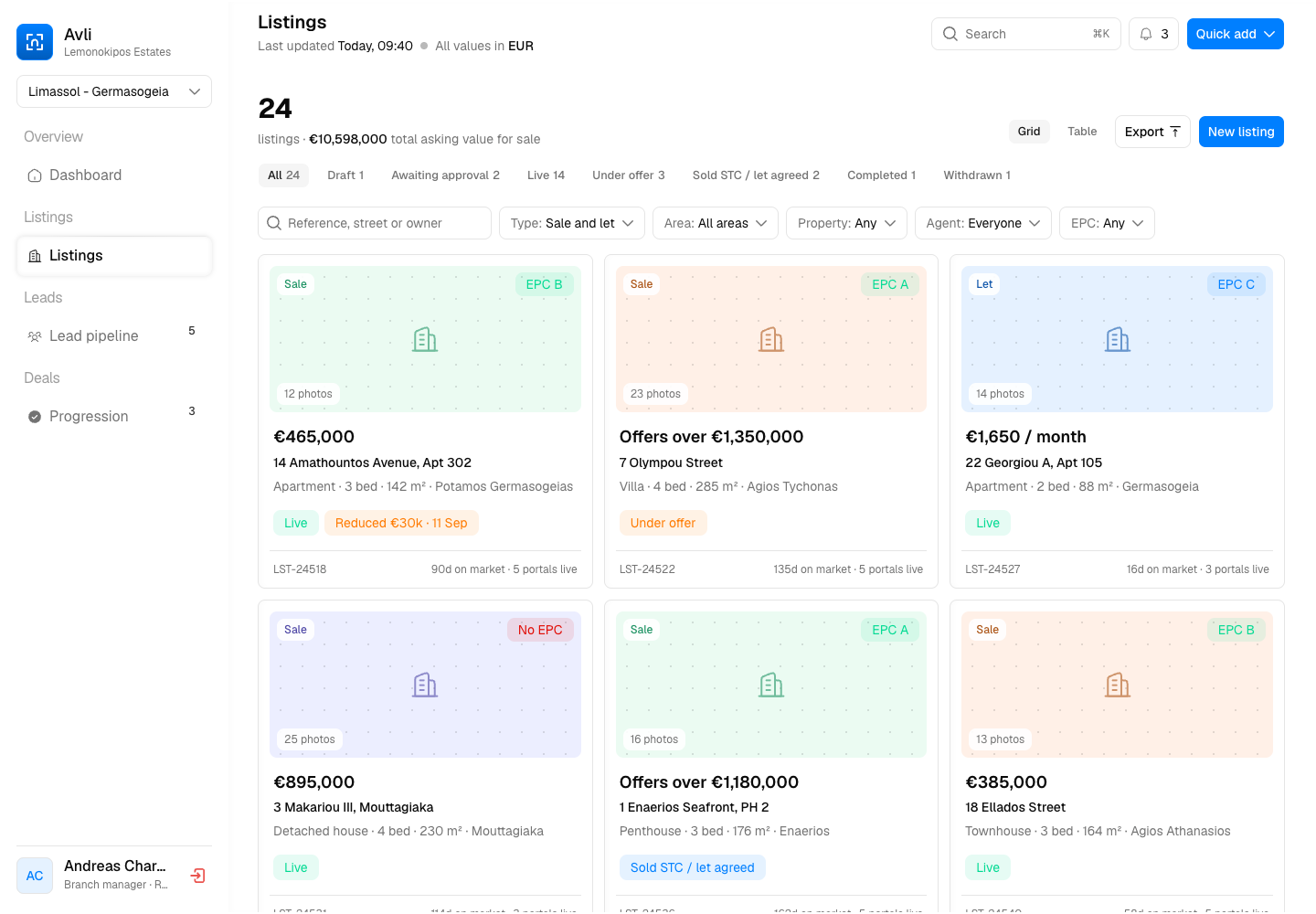Click the New listing button
The height and width of the screenshot is (914, 1316).
pos(1241,132)
